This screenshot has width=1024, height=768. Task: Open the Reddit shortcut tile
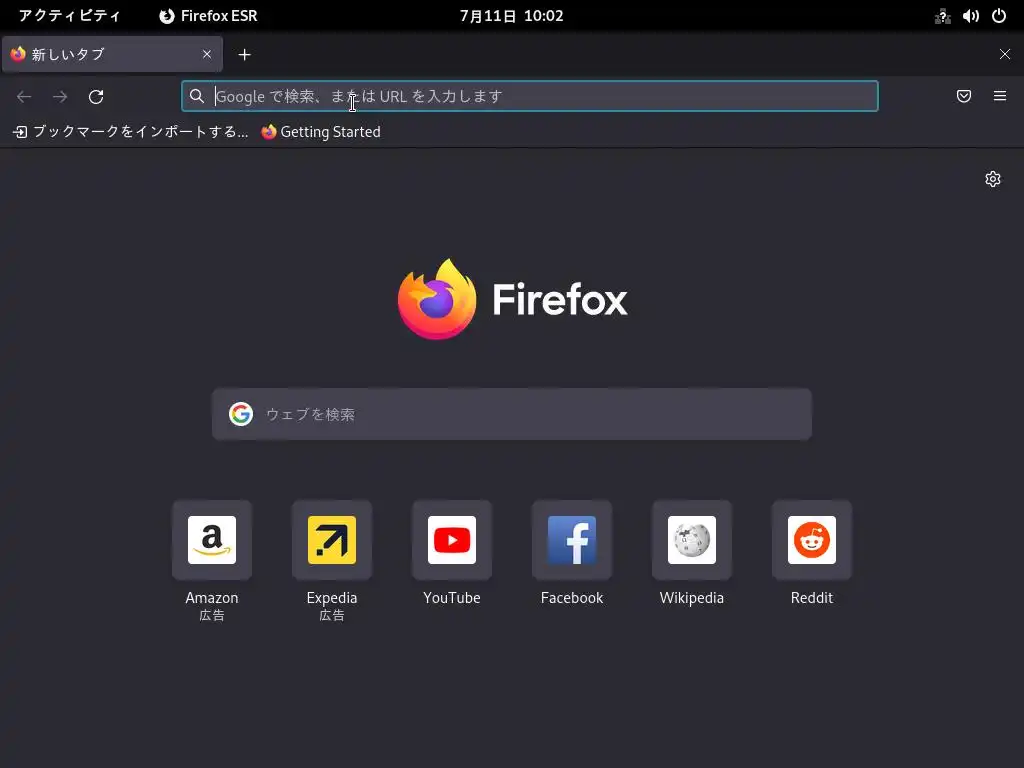coord(812,540)
